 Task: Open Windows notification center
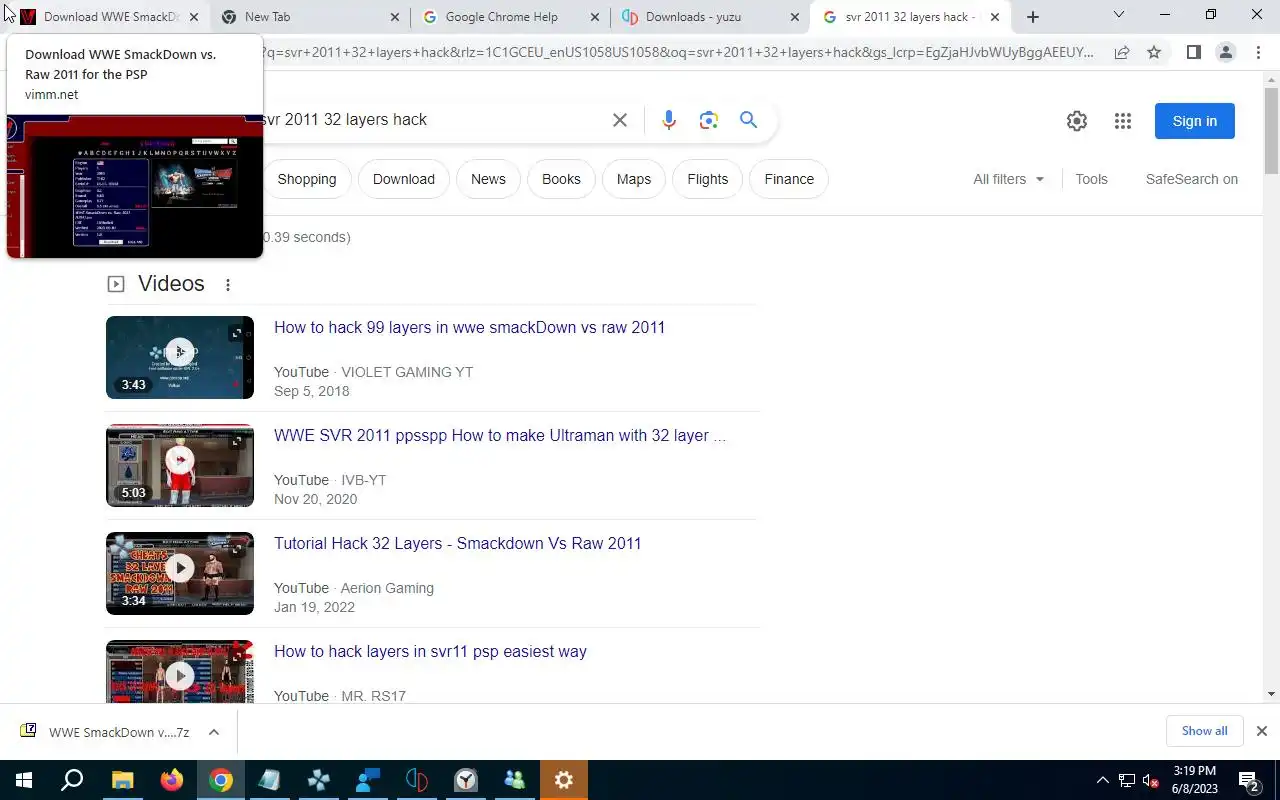1249,780
